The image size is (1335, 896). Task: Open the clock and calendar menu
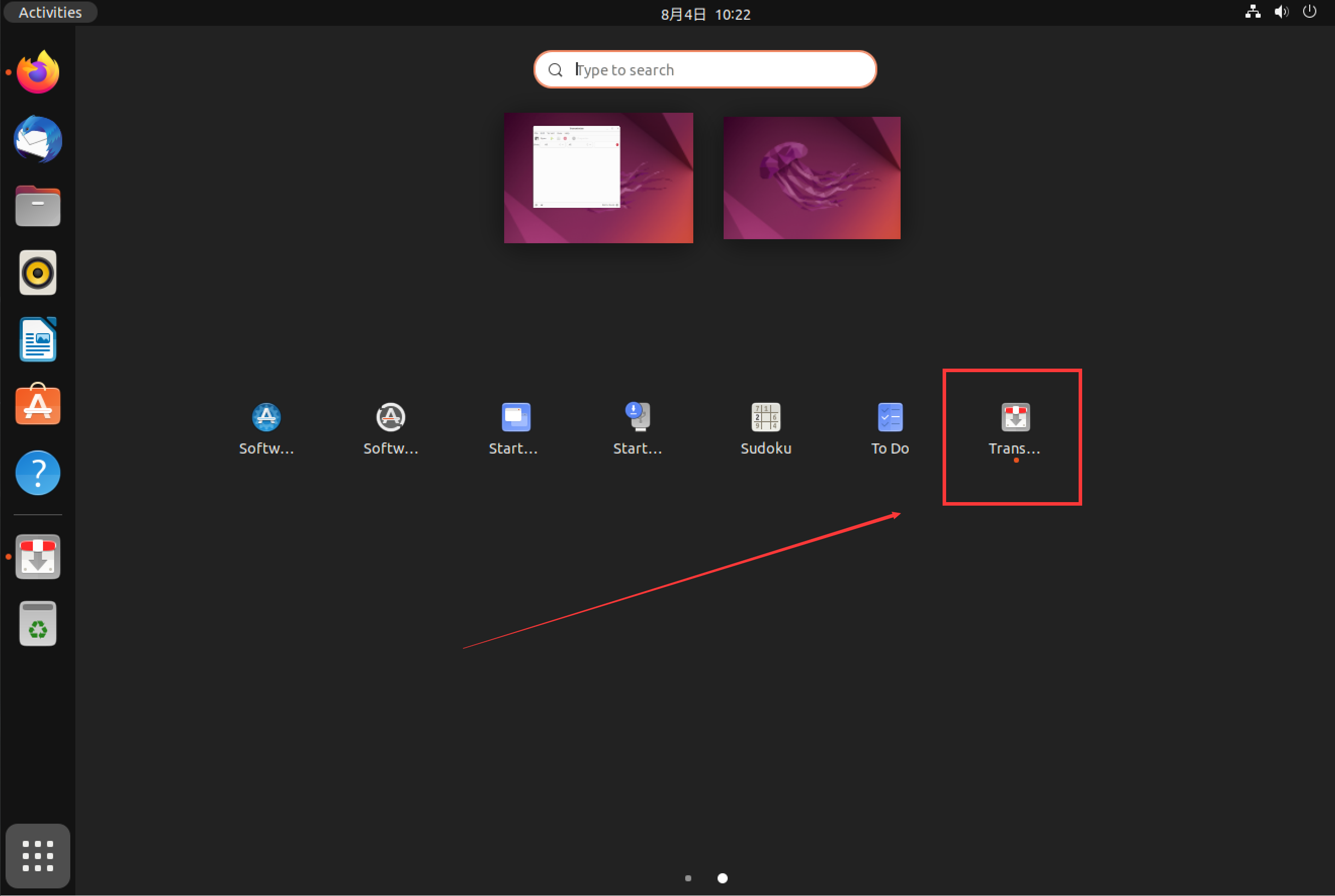(x=705, y=14)
